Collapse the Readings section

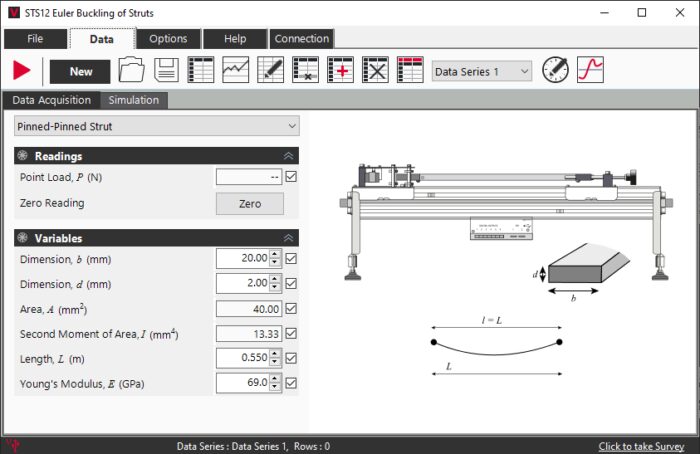pos(288,156)
